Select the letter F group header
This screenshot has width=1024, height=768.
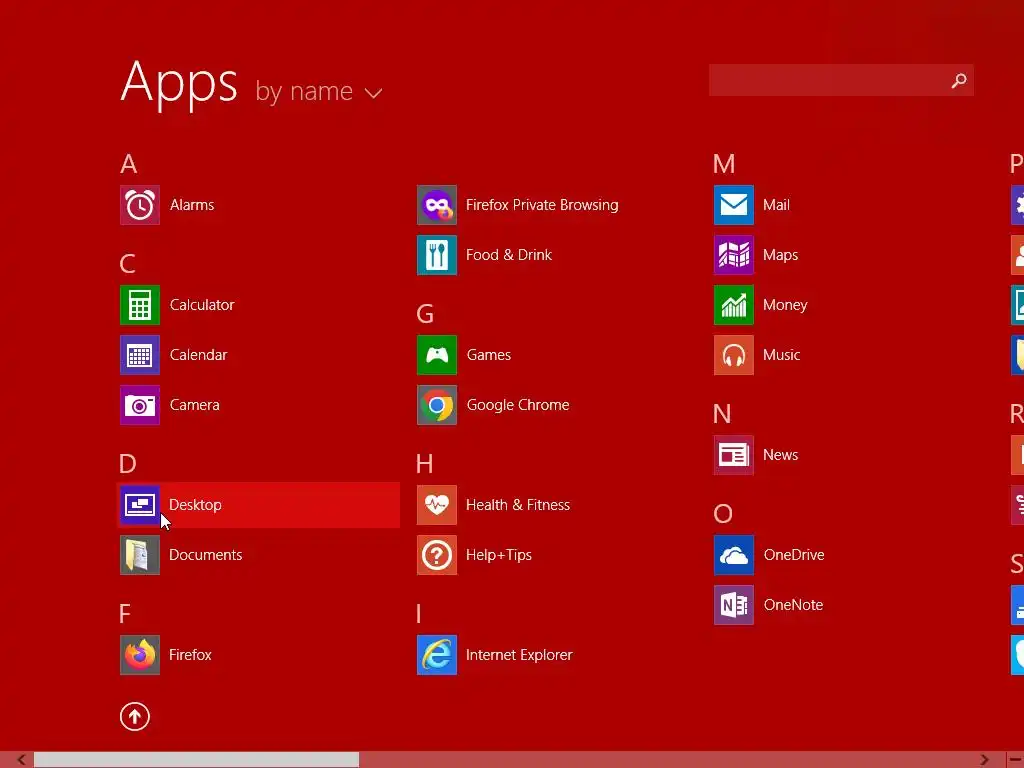125,614
